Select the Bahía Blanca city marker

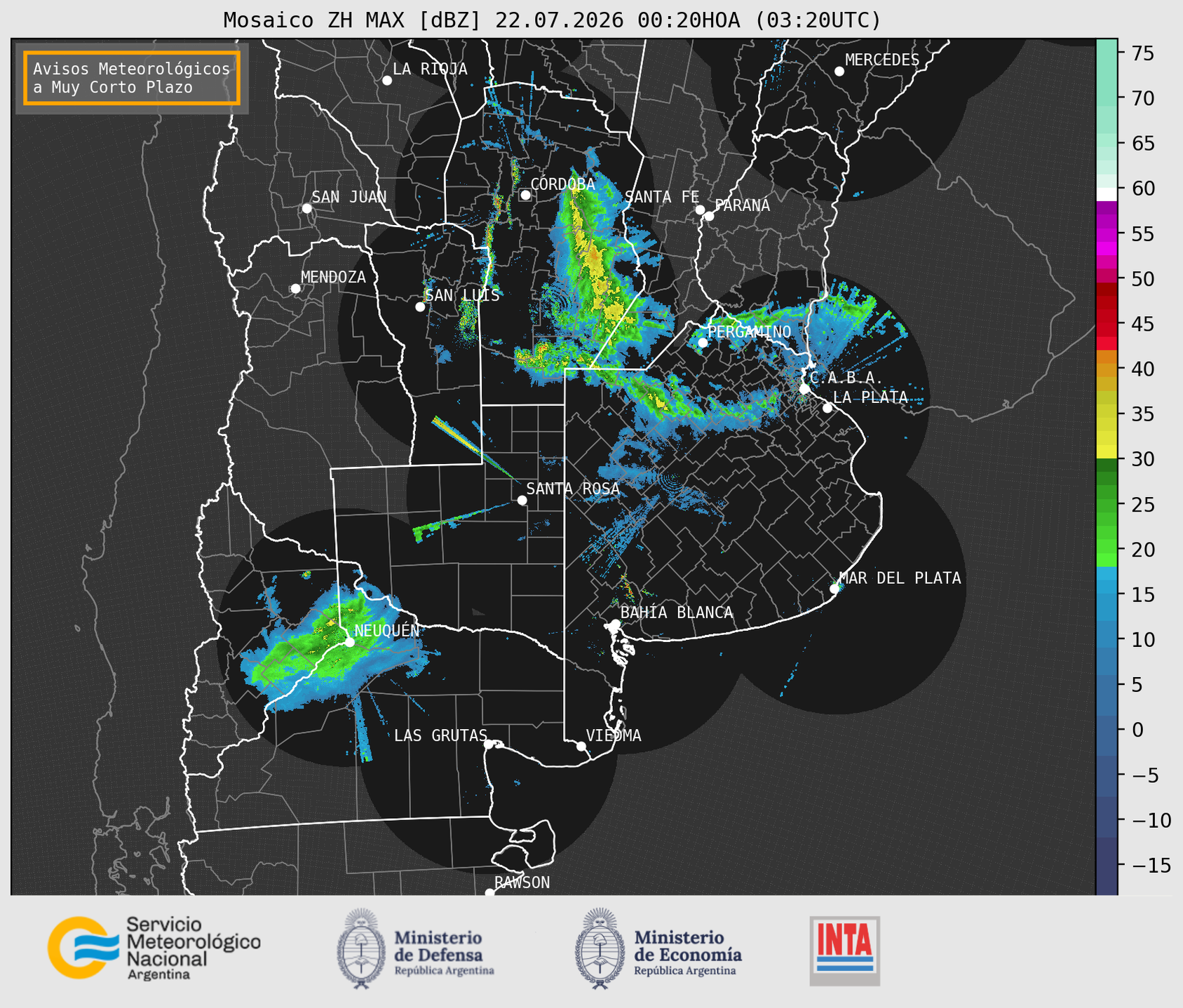[x=615, y=624]
